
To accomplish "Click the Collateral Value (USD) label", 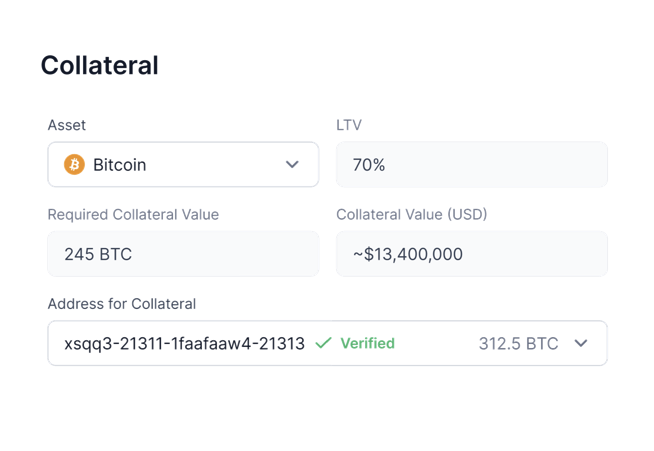I will 412,214.
